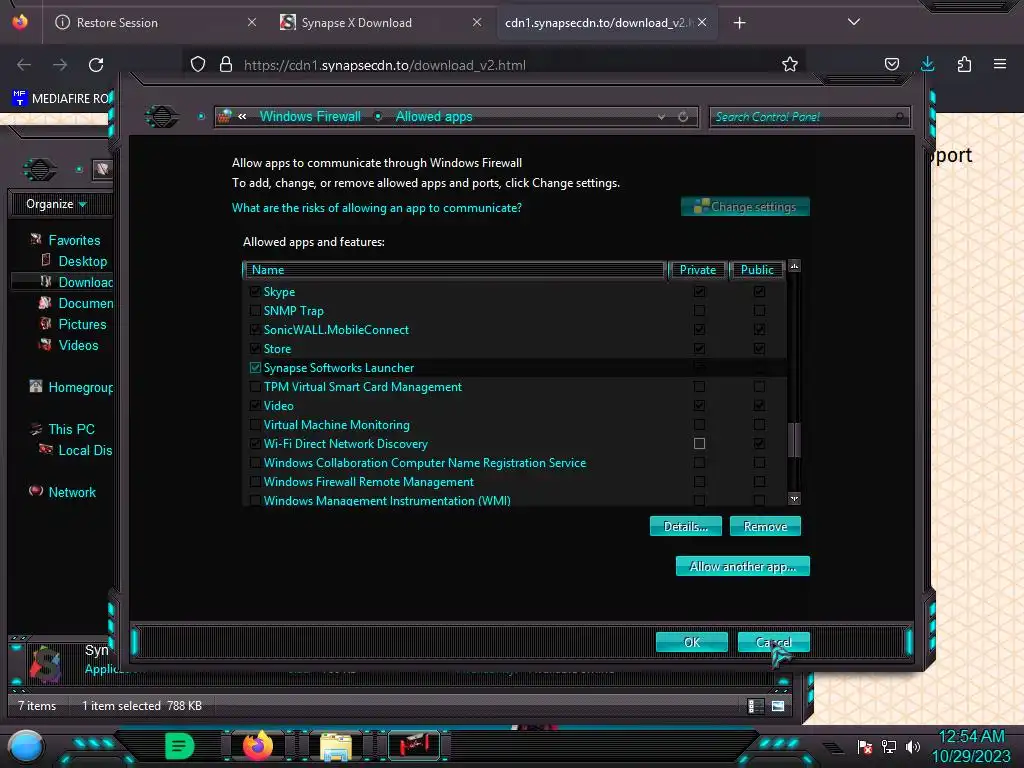1024x768 pixels.
Task: Toggle the SNMP Trap name checkbox
Action: [255, 311]
